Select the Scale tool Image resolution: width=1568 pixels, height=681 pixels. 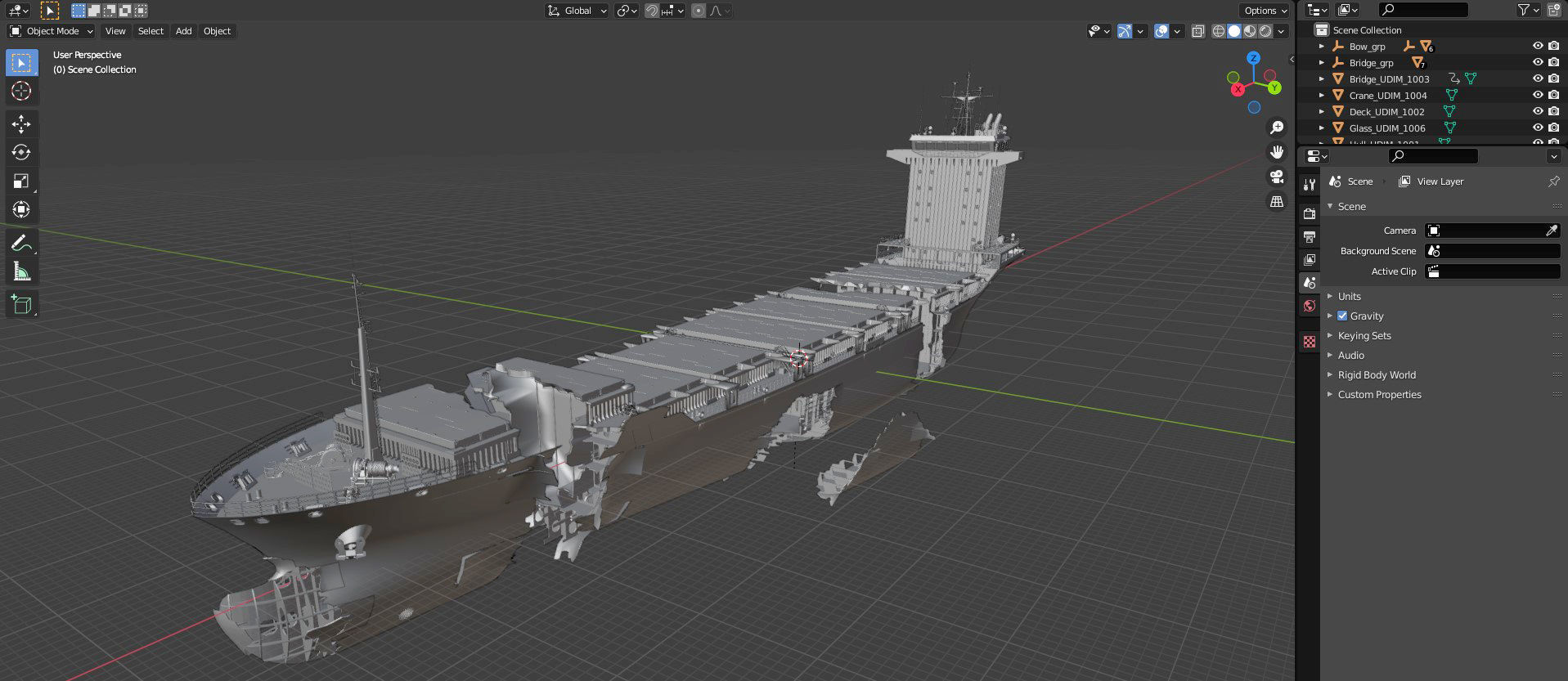tap(21, 181)
